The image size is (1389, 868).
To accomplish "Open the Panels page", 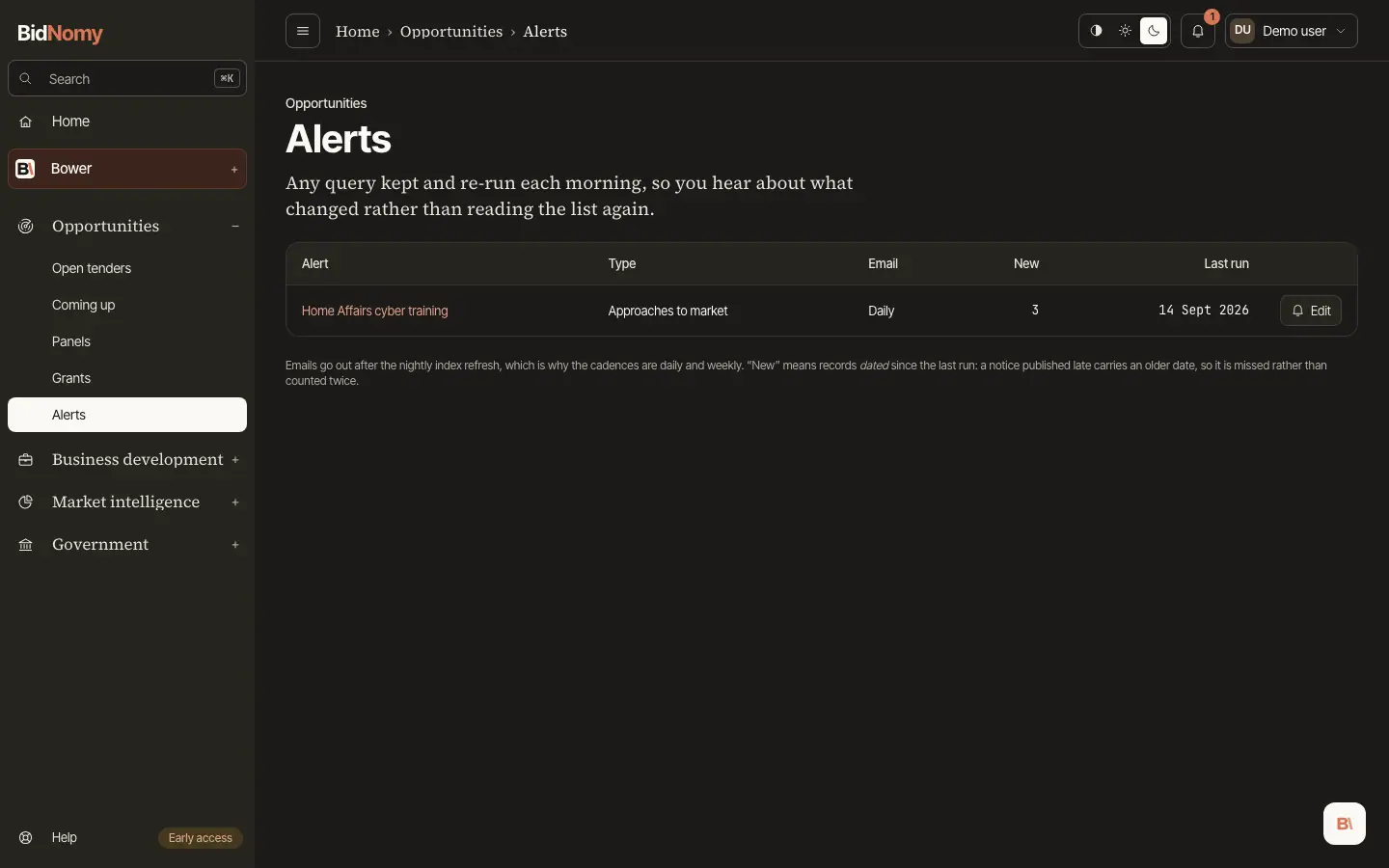I will tap(127, 341).
